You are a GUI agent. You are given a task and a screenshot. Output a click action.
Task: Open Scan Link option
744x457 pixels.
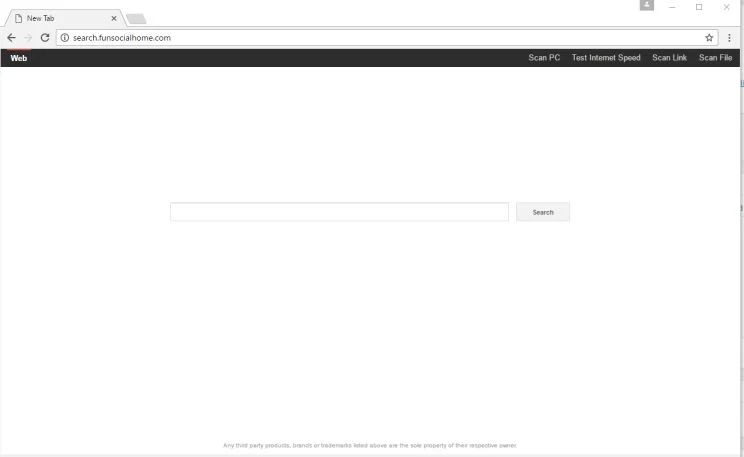(x=669, y=57)
